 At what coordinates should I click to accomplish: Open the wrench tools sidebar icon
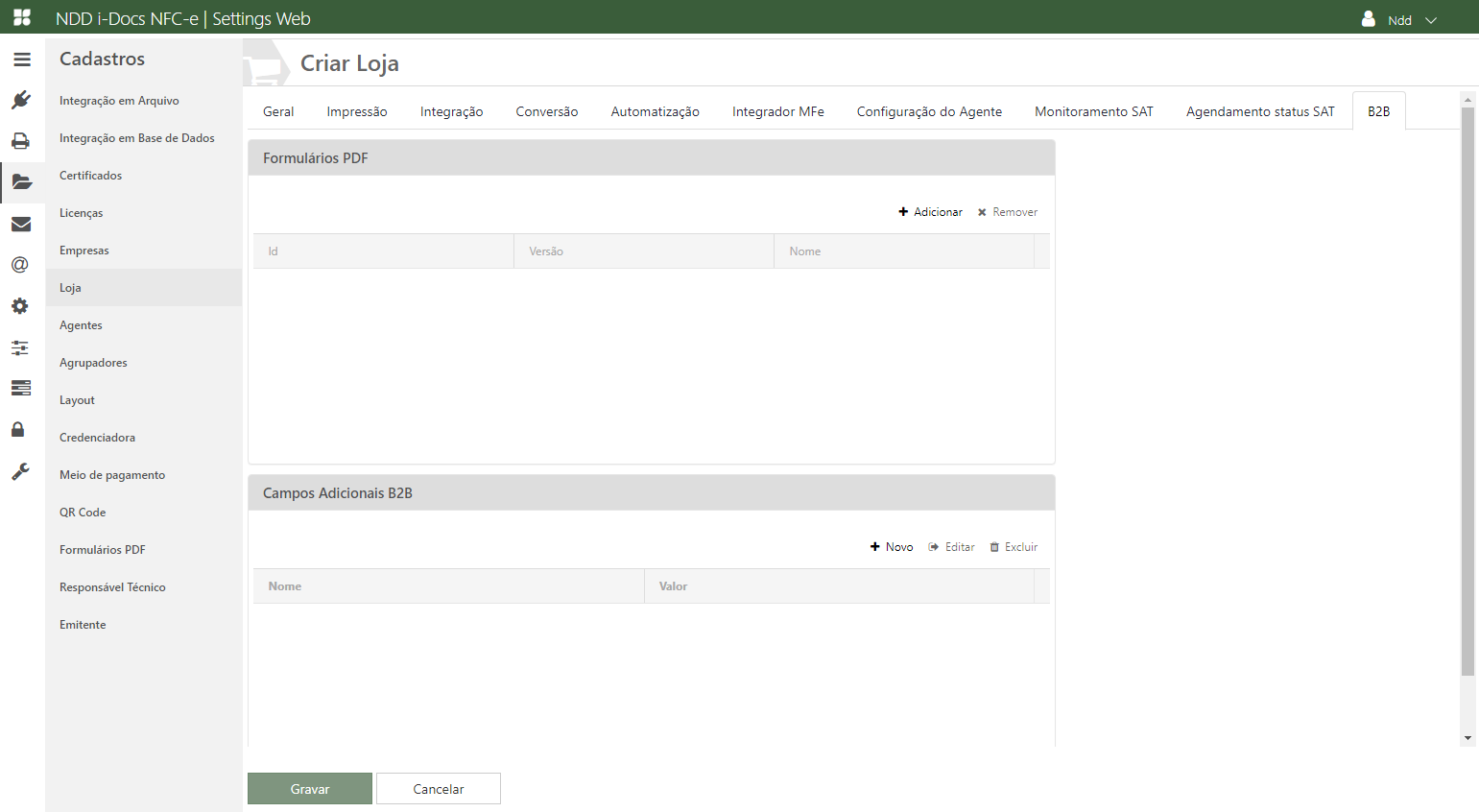pyautogui.click(x=20, y=471)
